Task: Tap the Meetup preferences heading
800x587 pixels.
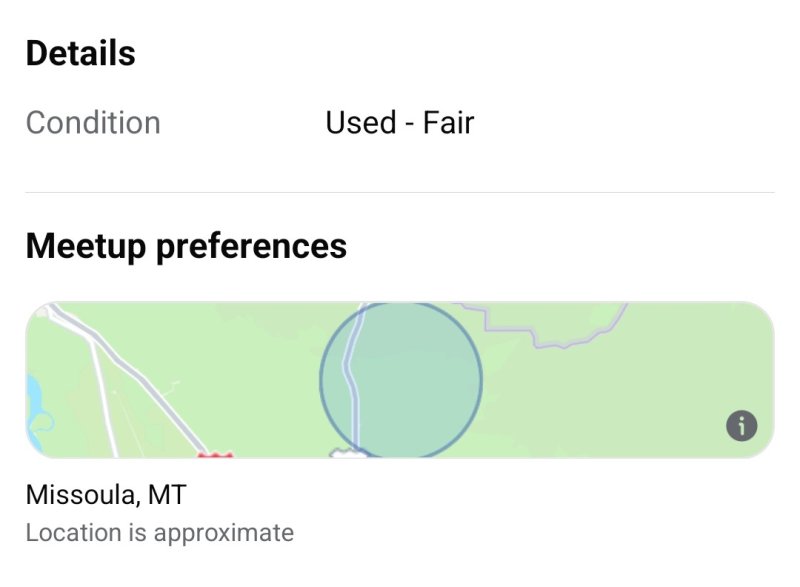Action: tap(186, 246)
